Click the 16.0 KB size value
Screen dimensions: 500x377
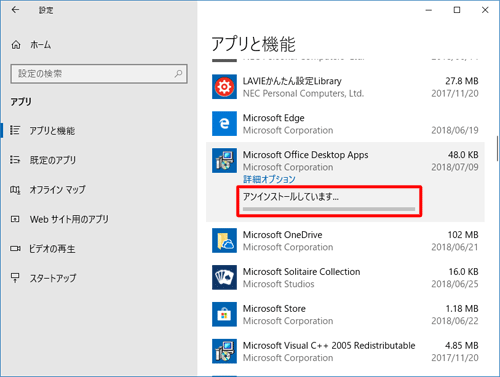coord(463,272)
